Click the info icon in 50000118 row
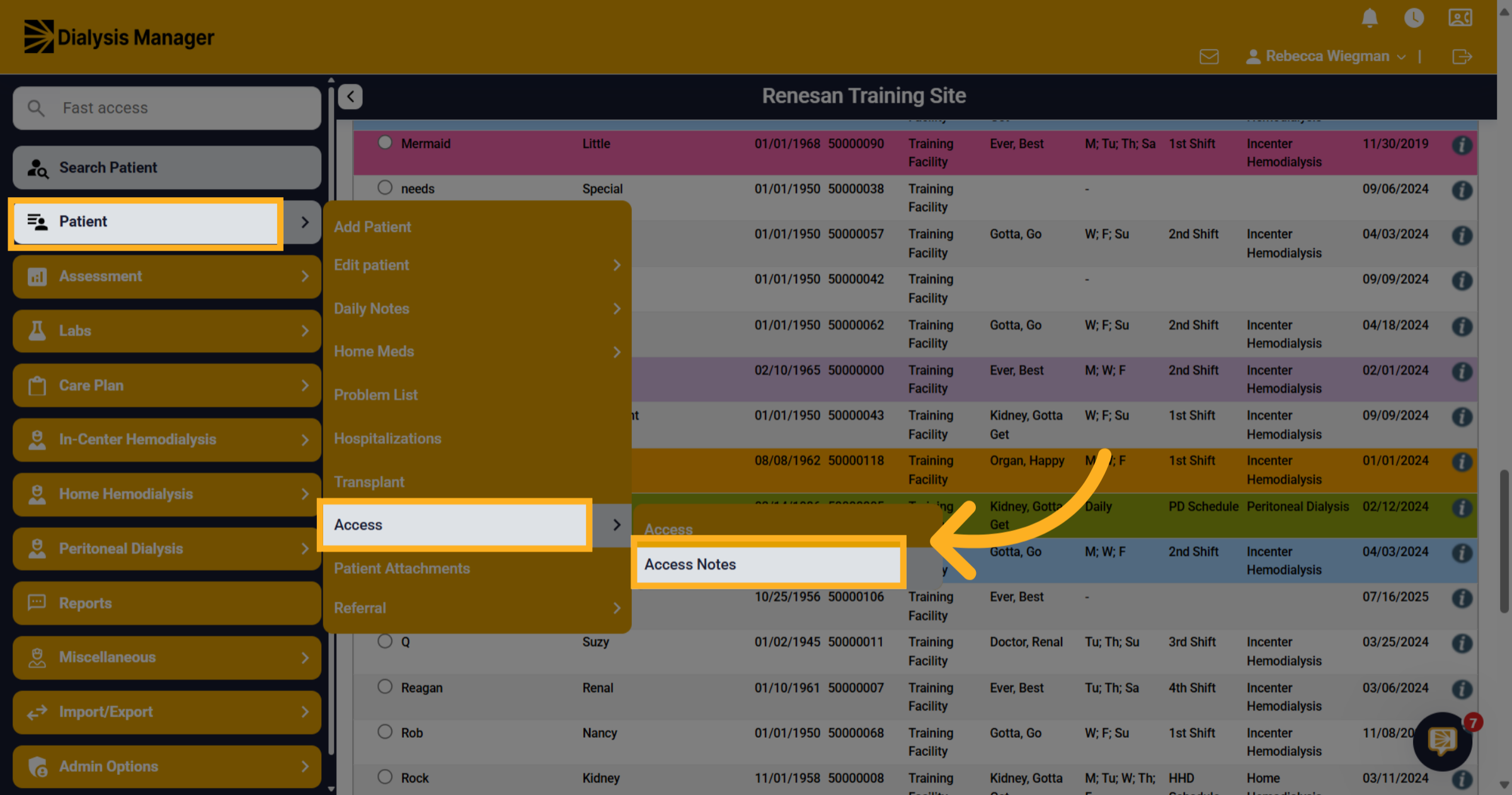1512x795 pixels. [x=1462, y=462]
